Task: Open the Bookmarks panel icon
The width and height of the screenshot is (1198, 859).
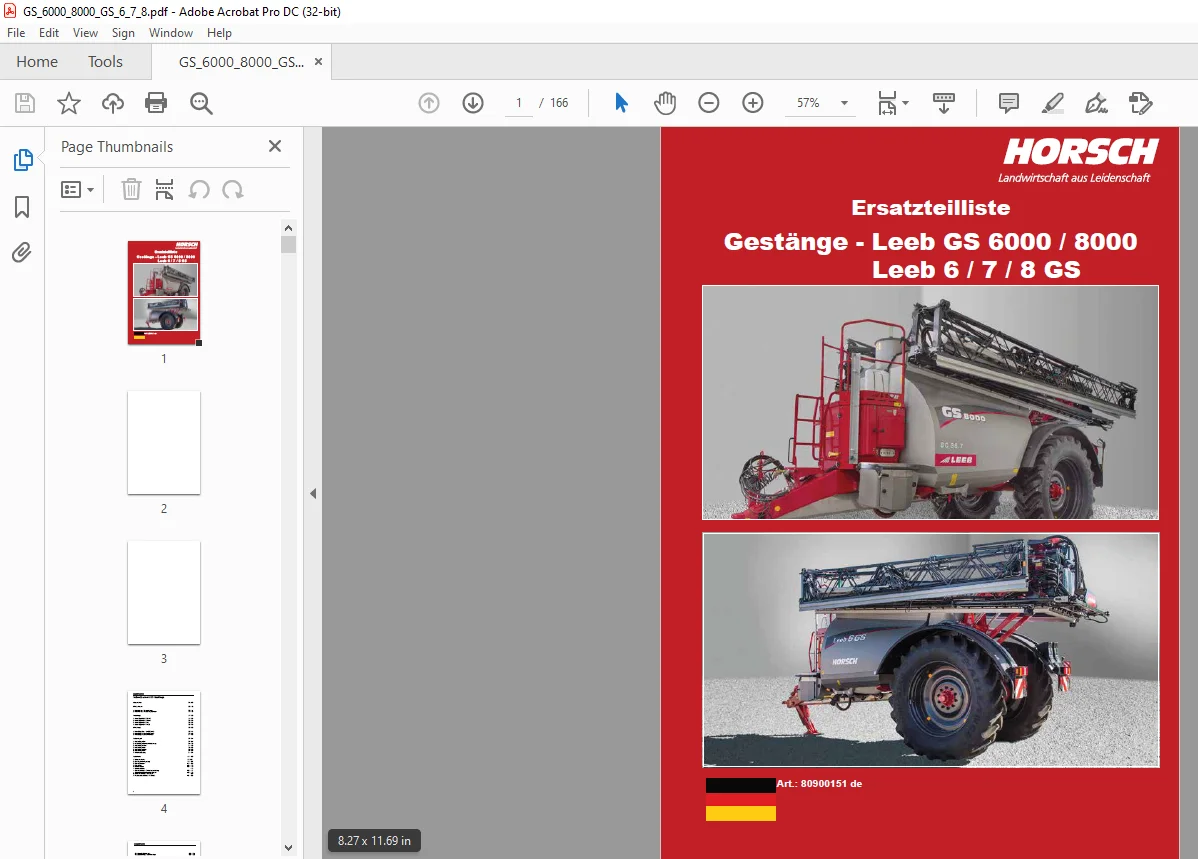Action: coord(22,206)
